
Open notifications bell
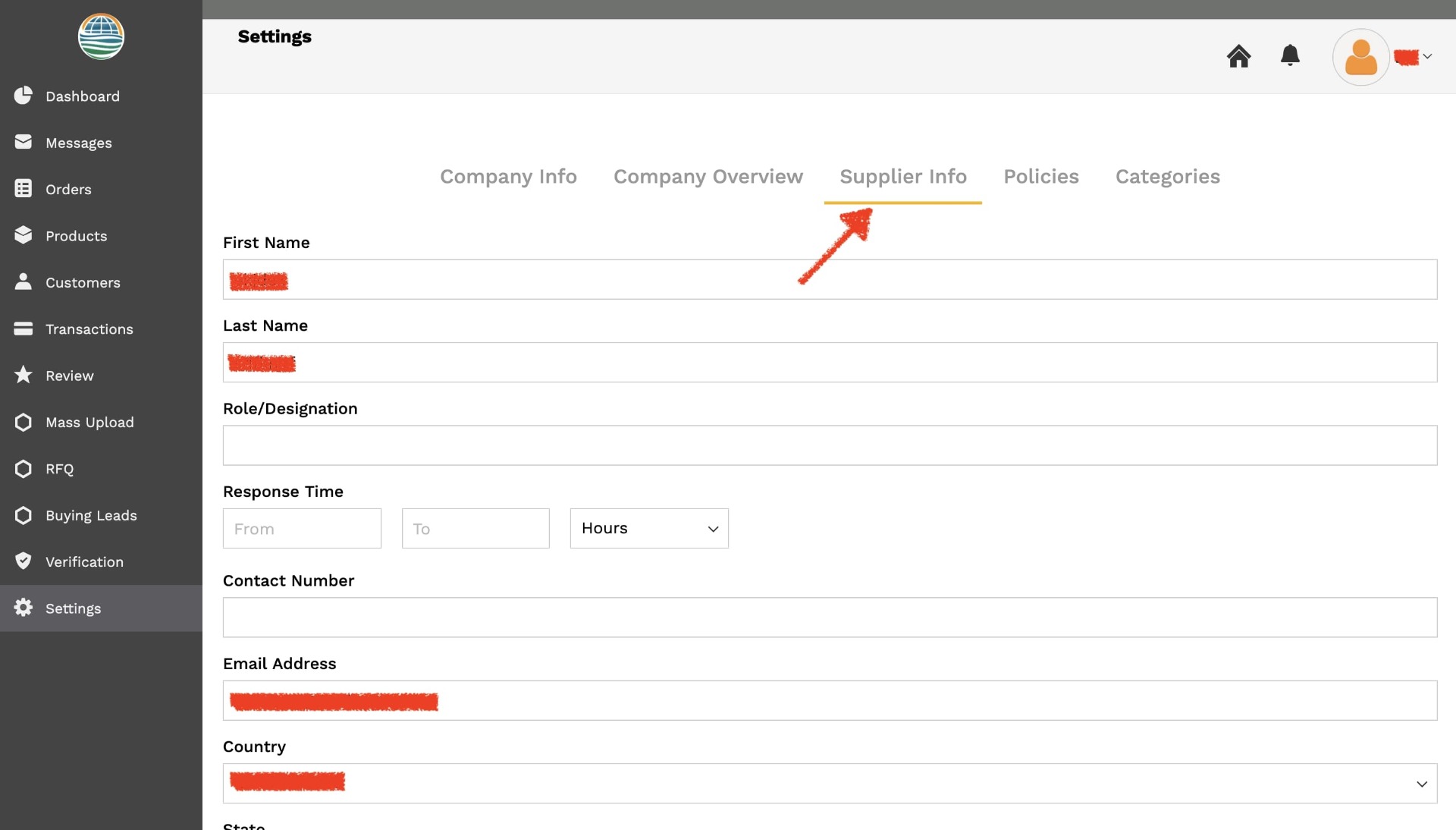pos(1290,55)
